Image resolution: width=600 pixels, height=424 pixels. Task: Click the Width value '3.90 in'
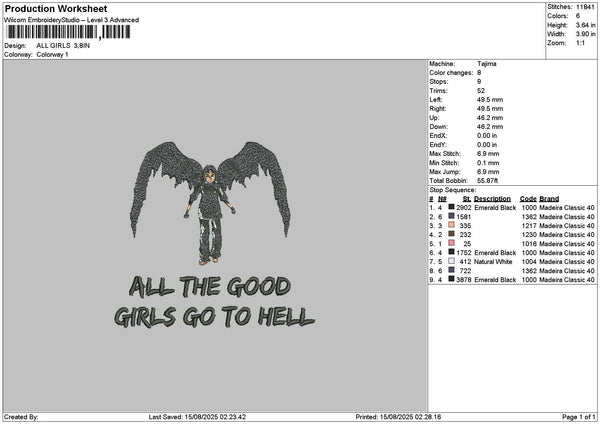click(585, 34)
